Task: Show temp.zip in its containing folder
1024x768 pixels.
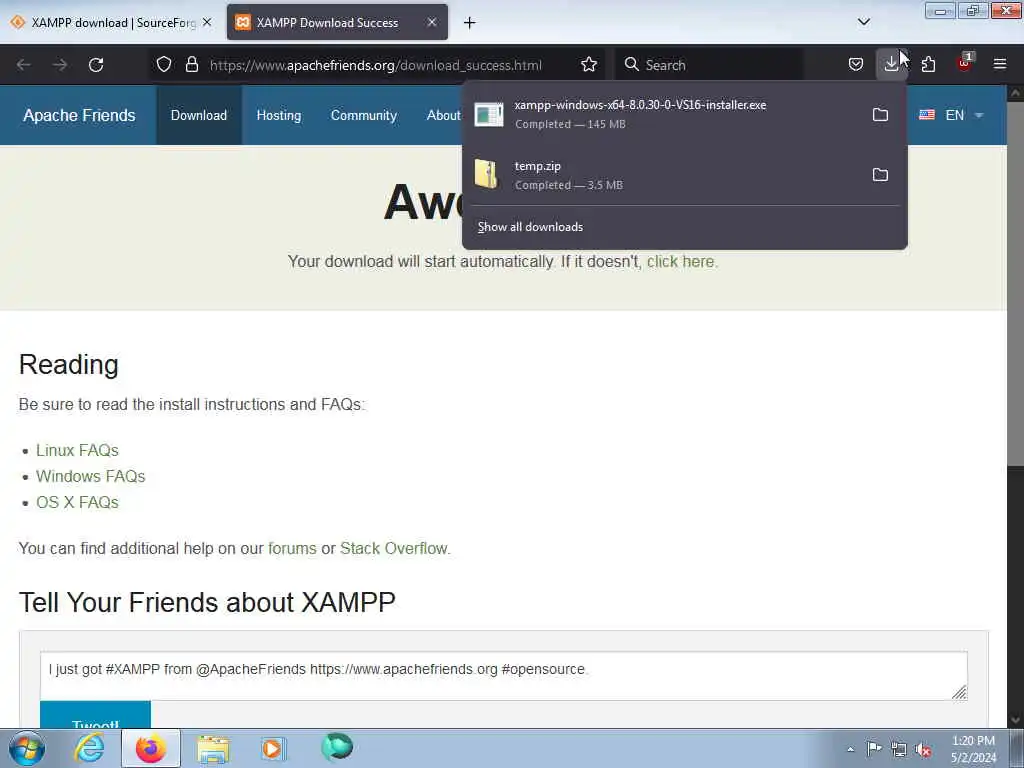Action: 880,175
